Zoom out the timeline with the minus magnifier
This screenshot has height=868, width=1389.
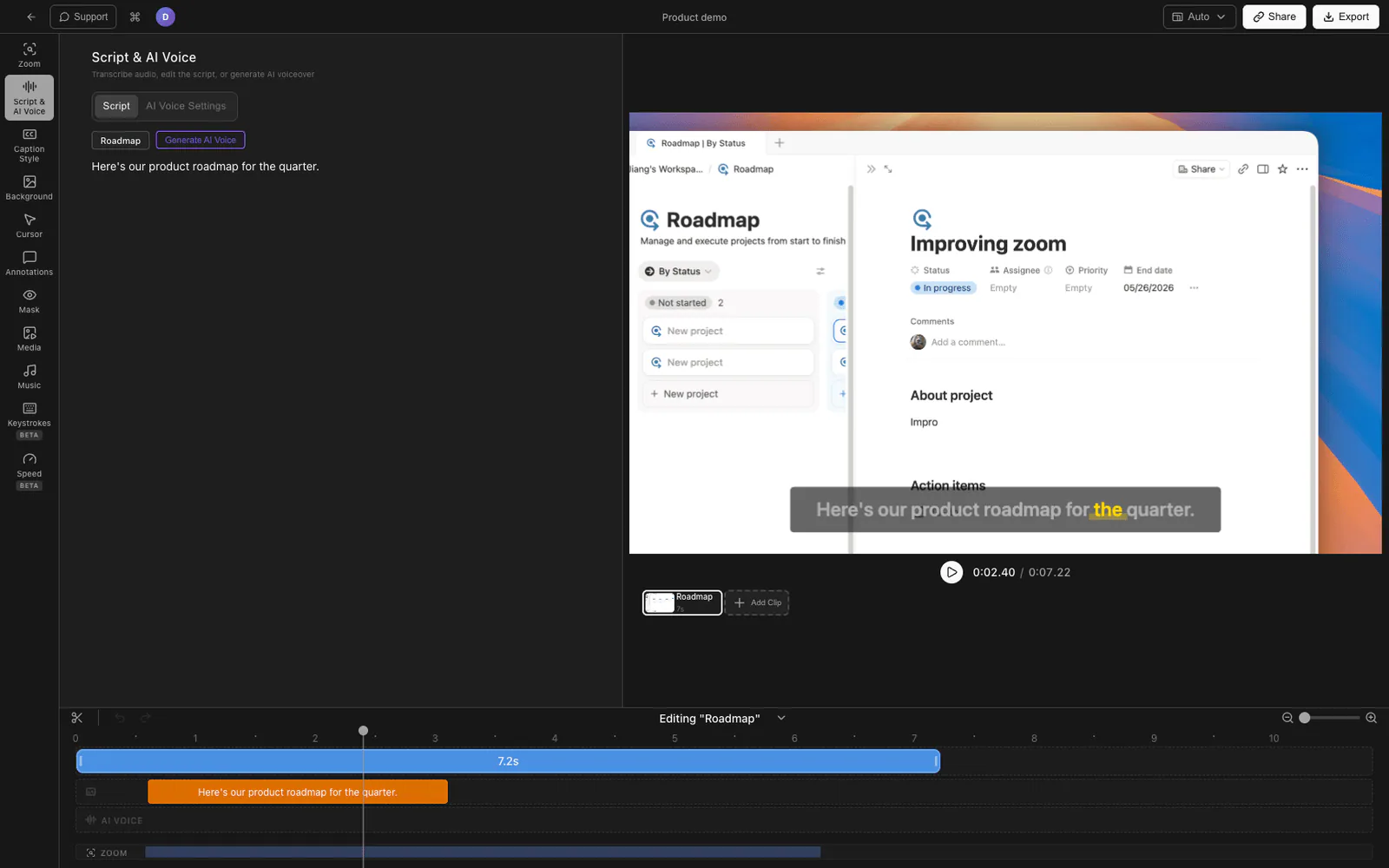[1287, 718]
